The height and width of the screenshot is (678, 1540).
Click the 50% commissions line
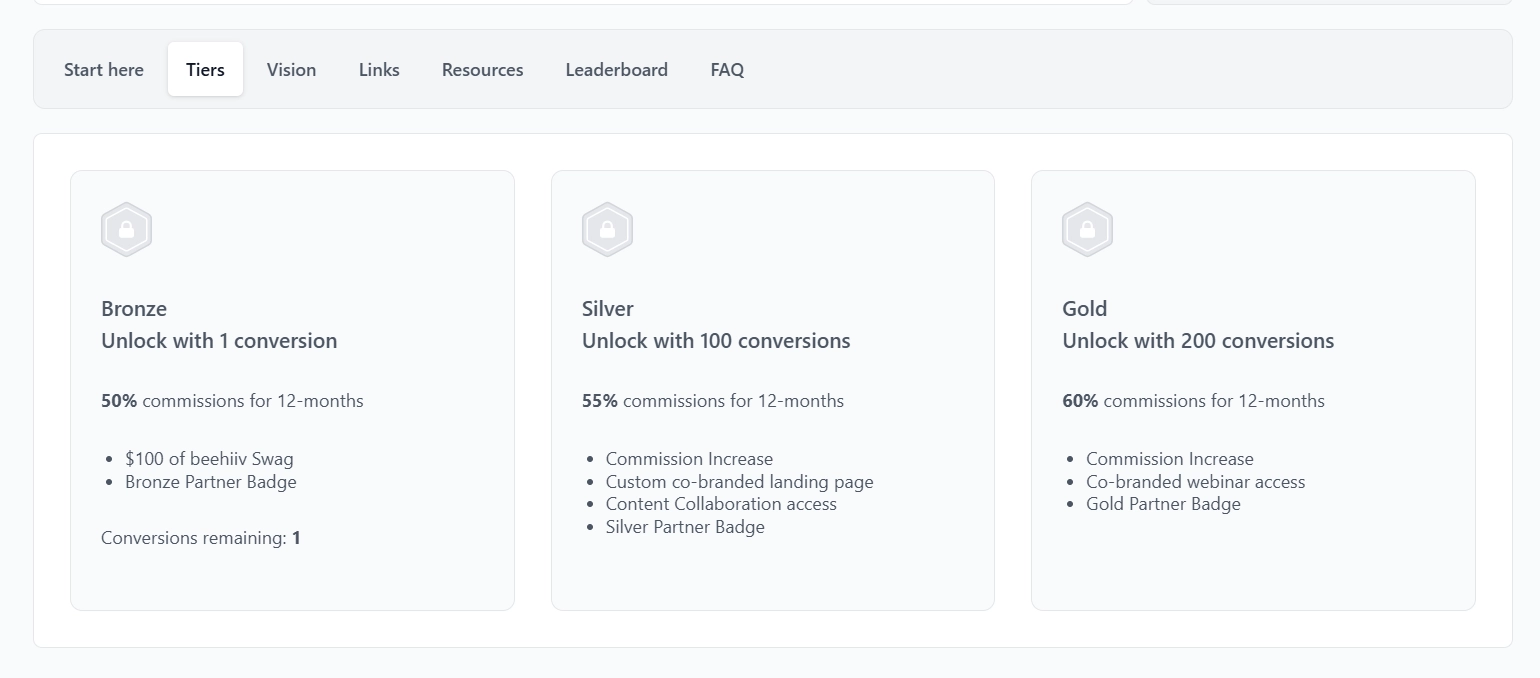[x=232, y=401]
